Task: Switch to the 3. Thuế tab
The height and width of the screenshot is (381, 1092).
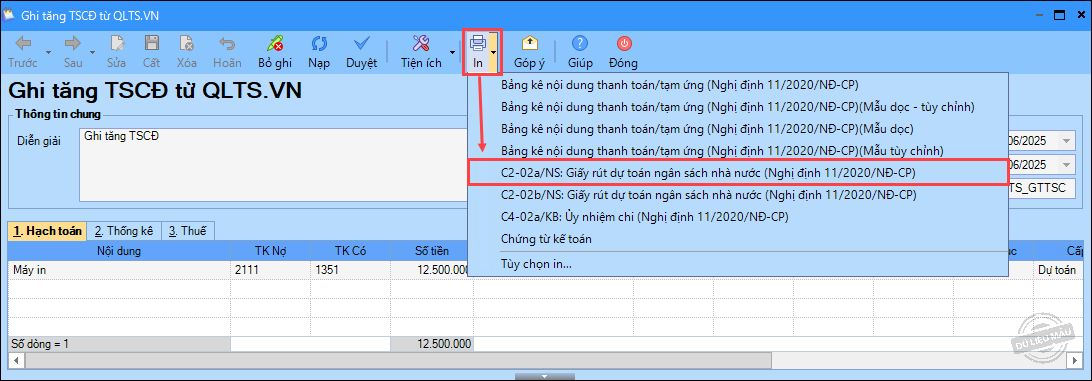Action: tap(188, 231)
